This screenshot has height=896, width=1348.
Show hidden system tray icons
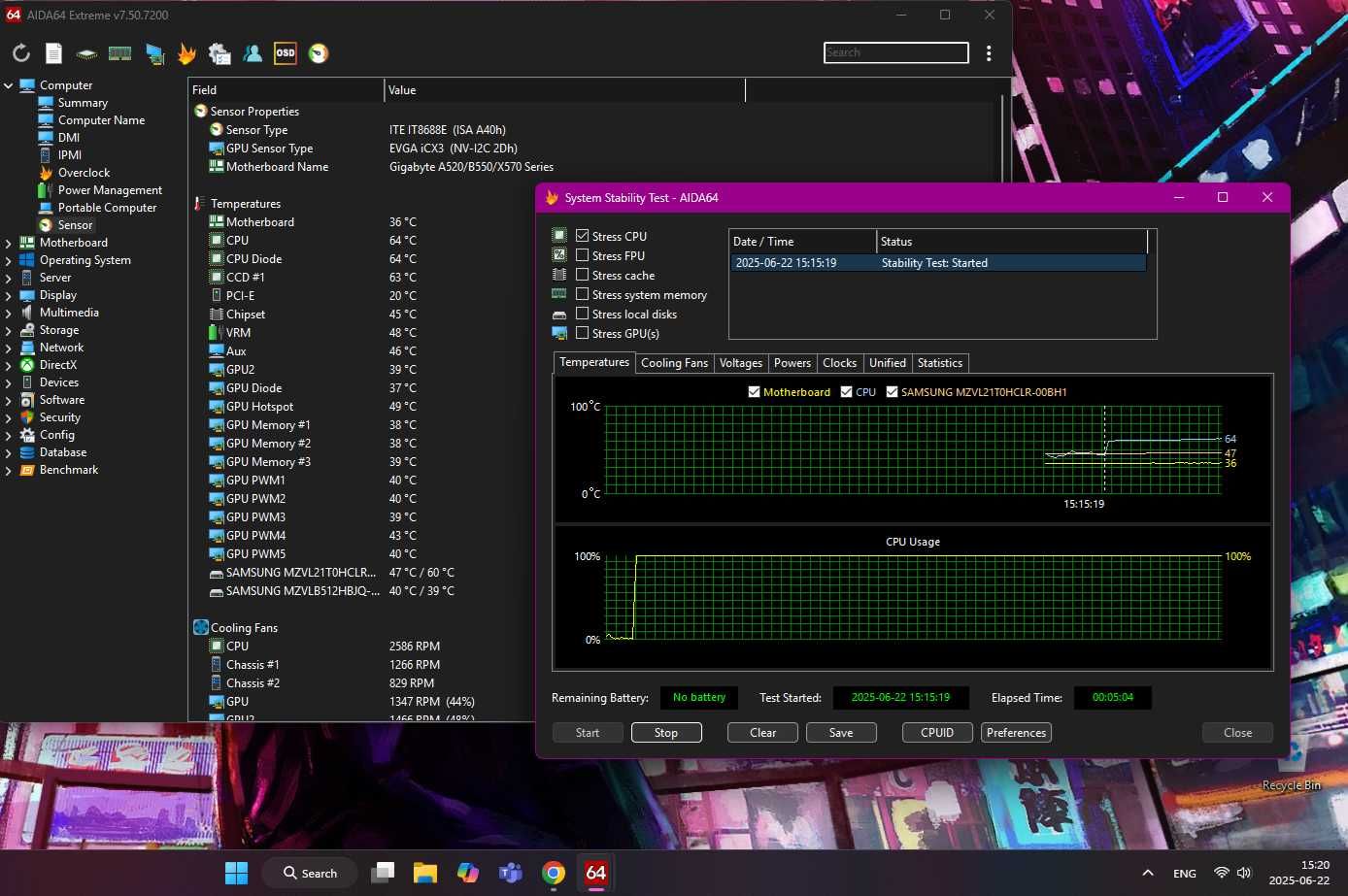click(1148, 873)
